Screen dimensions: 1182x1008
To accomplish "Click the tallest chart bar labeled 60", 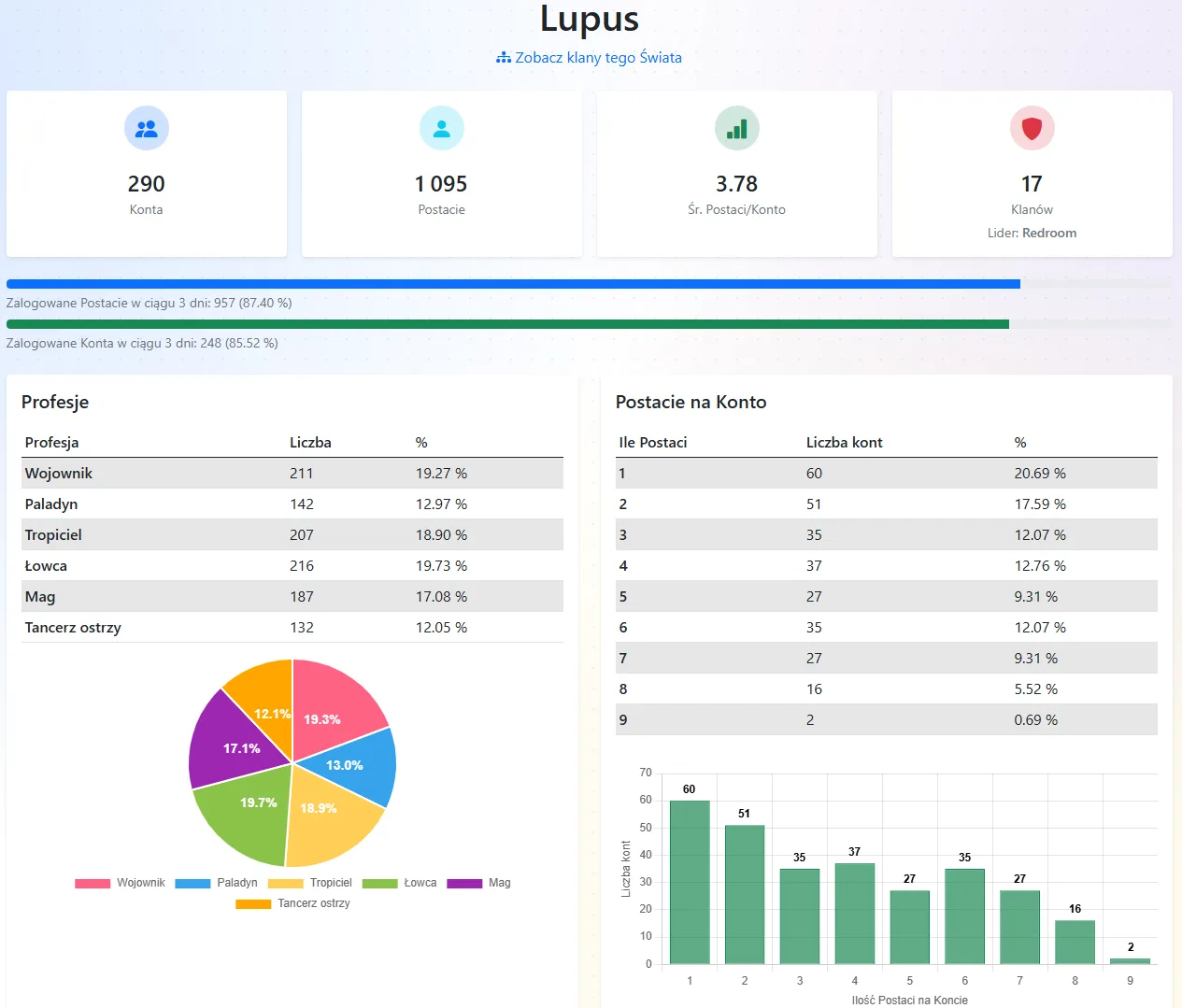I will pyautogui.click(x=690, y=882).
